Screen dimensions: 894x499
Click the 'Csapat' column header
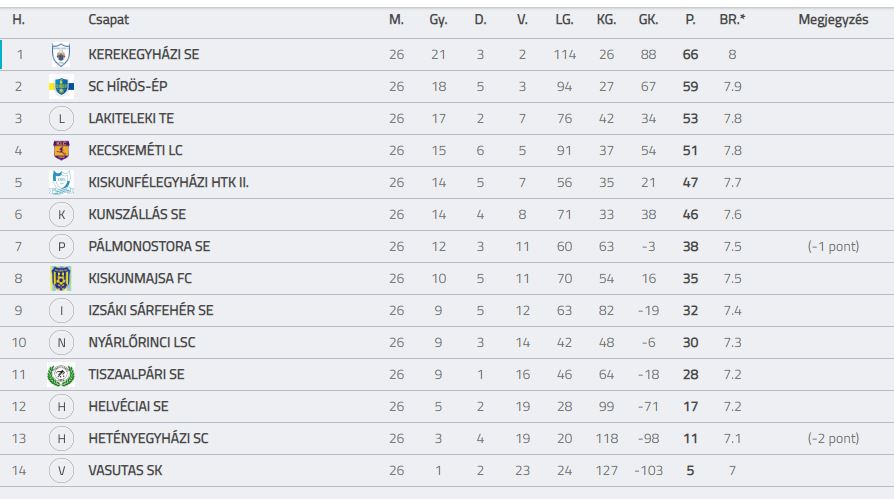point(108,20)
